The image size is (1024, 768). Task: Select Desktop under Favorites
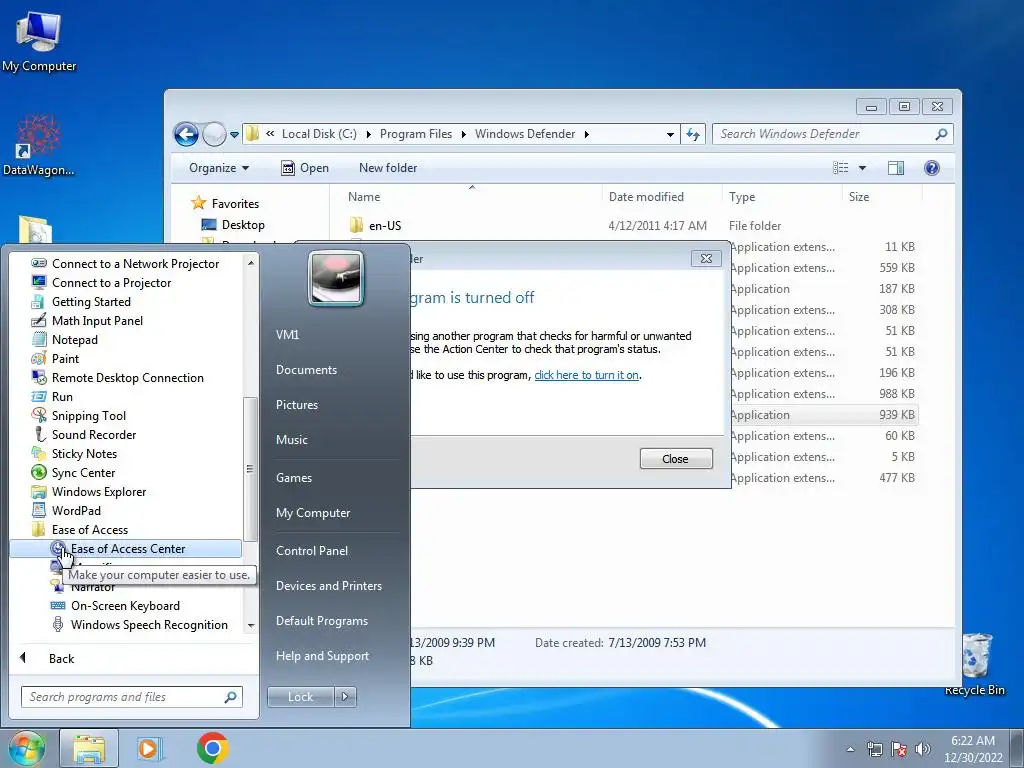coord(233,225)
